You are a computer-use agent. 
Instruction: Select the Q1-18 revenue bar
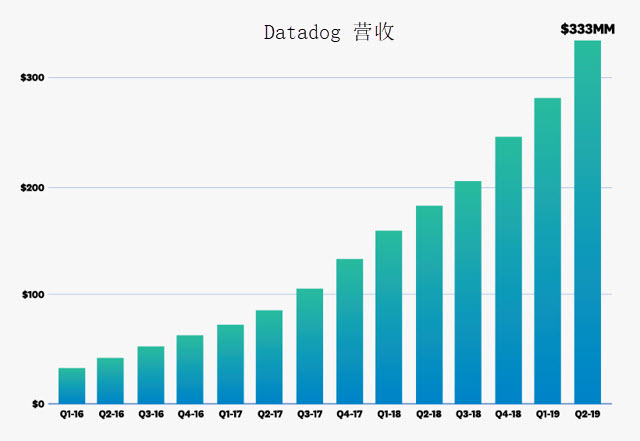(389, 317)
